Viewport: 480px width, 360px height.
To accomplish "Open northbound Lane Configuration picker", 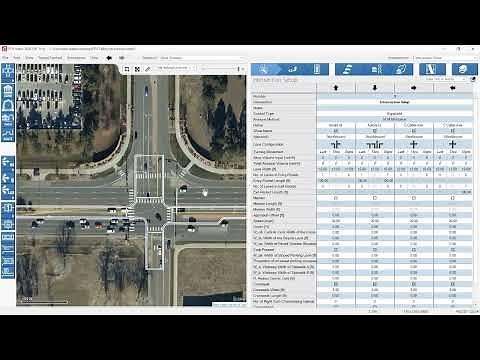I will (x=336, y=144).
